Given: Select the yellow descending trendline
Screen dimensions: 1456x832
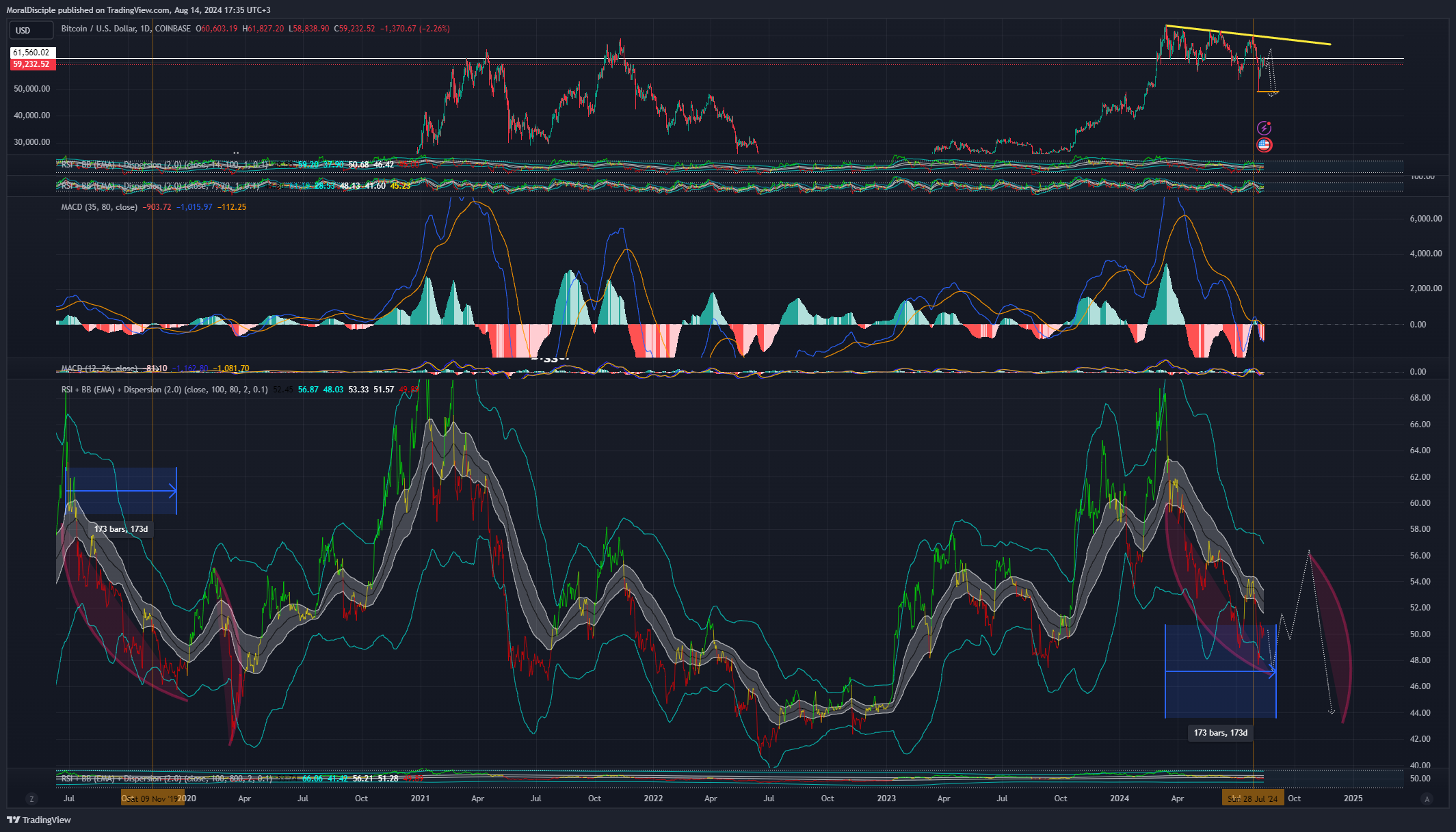Looking at the screenshot, I should click(x=1248, y=35).
